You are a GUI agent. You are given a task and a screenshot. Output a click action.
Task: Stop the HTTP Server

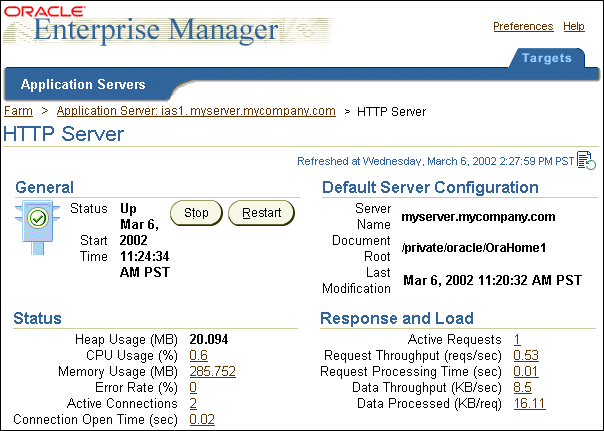point(196,213)
